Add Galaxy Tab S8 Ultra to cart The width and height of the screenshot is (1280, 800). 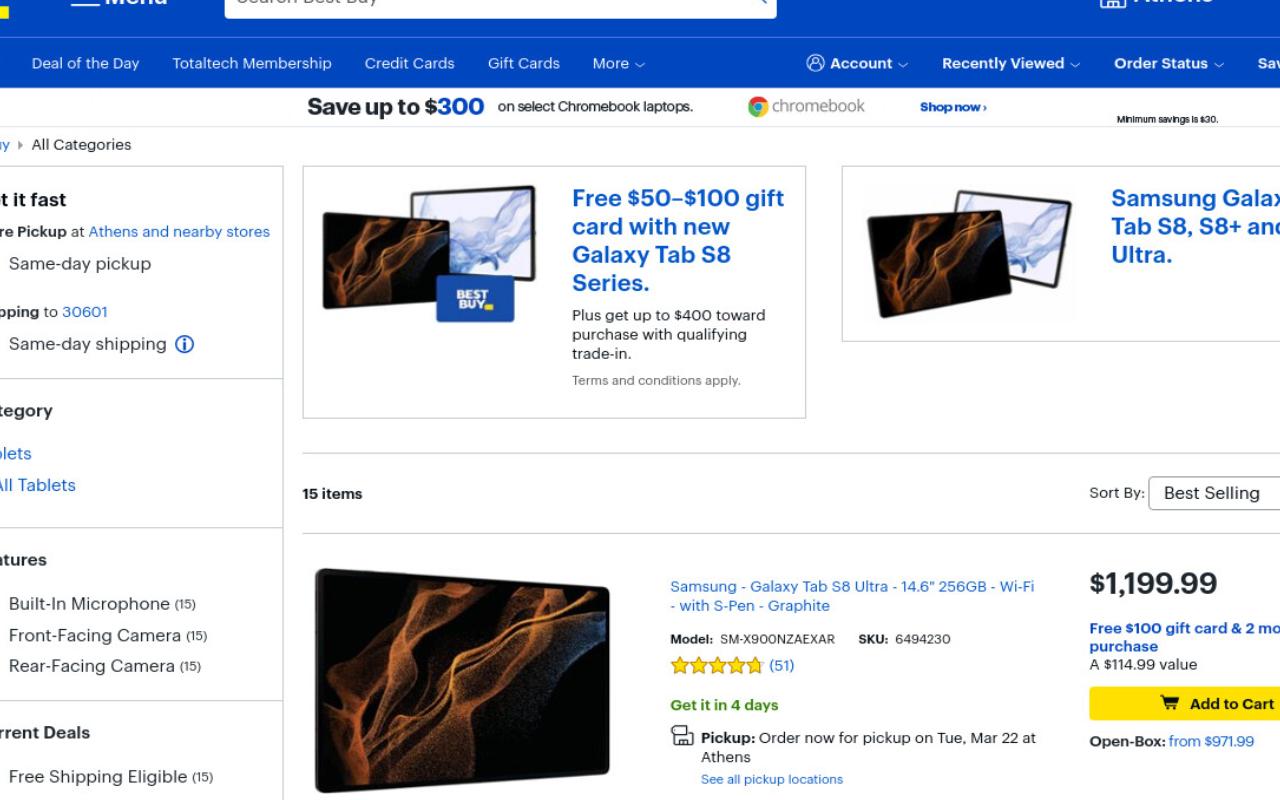[x=1184, y=704]
